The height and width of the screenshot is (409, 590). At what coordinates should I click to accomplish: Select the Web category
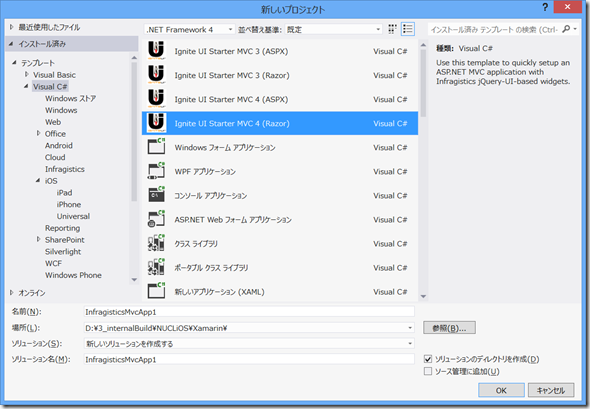pyautogui.click(x=53, y=122)
